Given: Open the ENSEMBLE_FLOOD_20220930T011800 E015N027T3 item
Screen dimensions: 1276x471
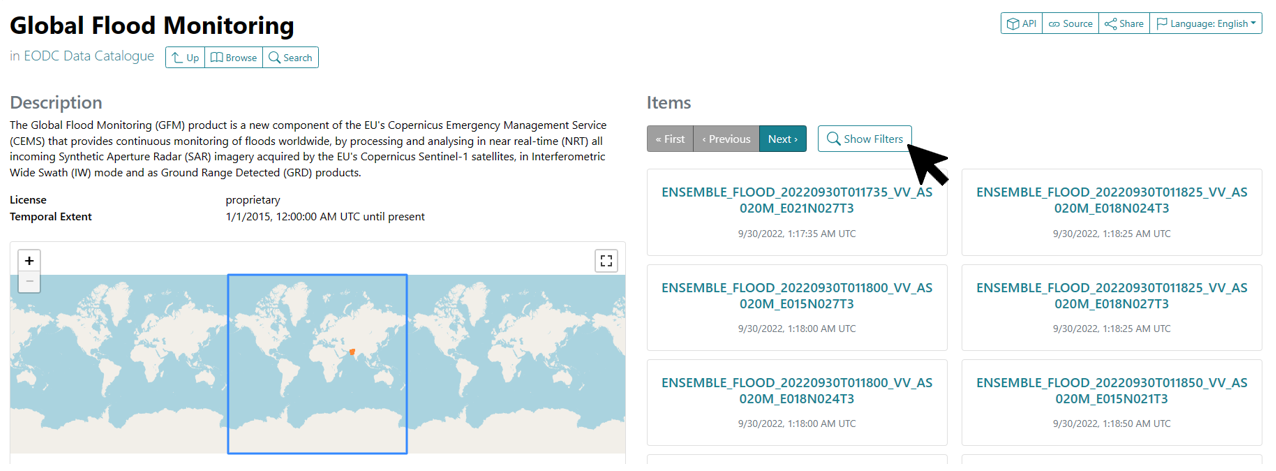Looking at the screenshot, I should pos(797,296).
